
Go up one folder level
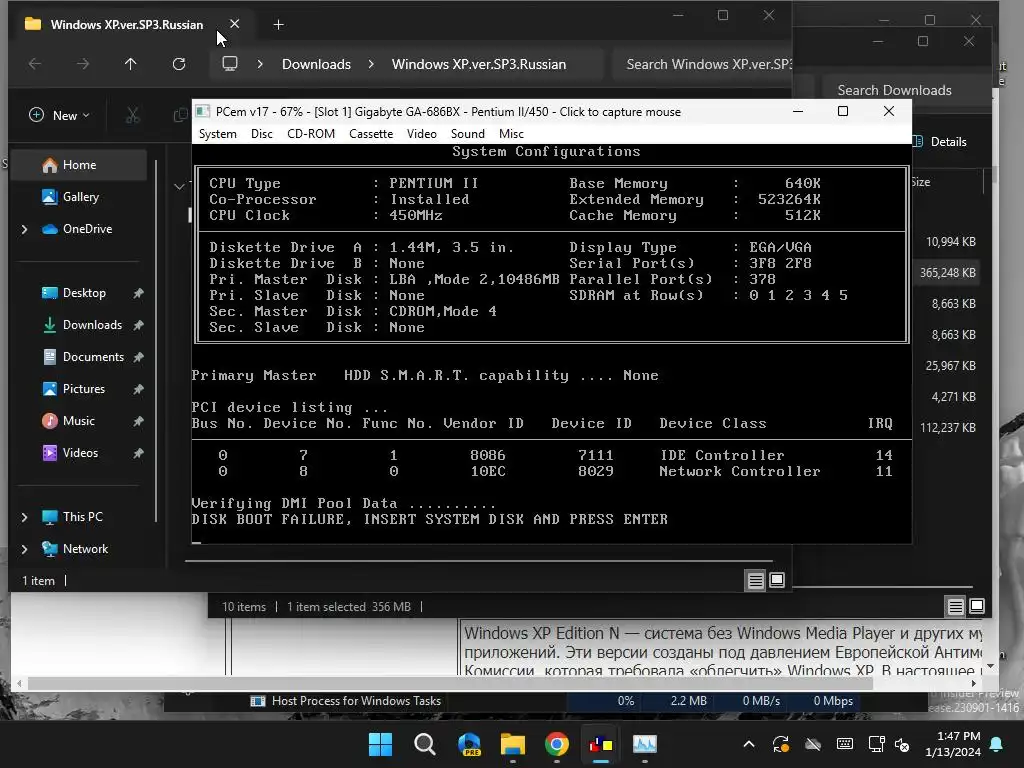(131, 64)
